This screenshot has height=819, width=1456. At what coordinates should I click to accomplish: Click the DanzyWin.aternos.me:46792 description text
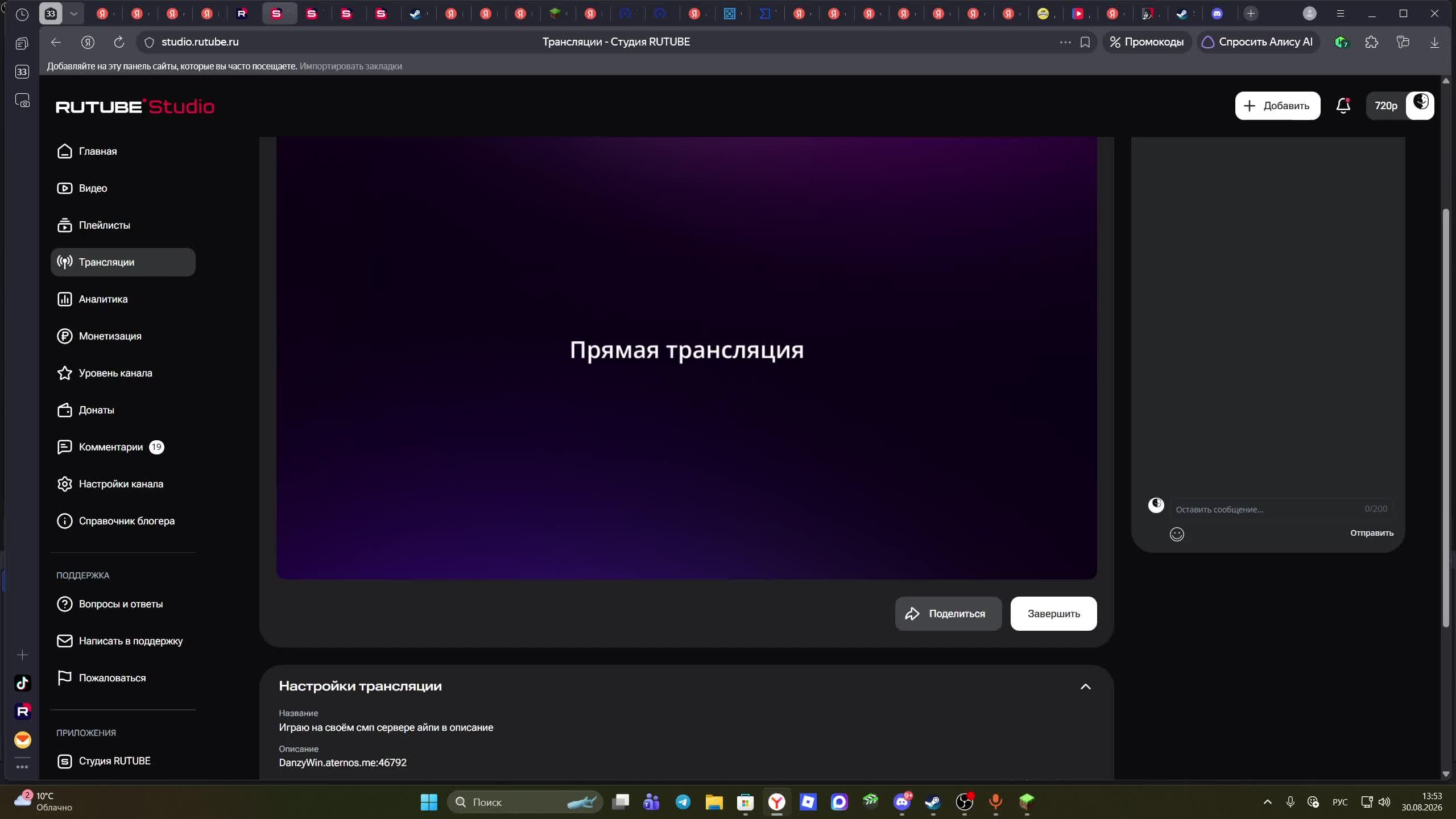click(x=343, y=763)
